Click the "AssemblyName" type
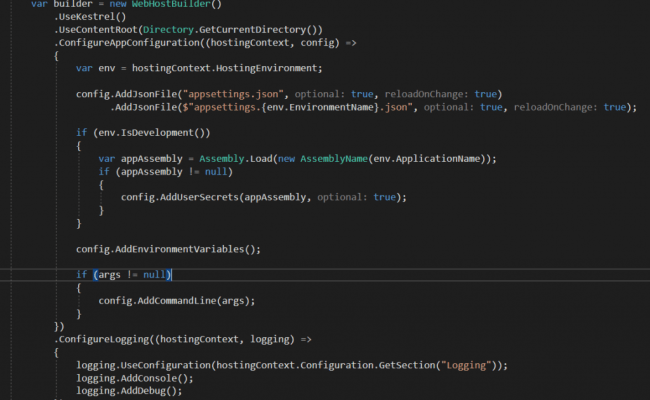Image resolution: width=650 pixels, height=400 pixels. pos(334,159)
